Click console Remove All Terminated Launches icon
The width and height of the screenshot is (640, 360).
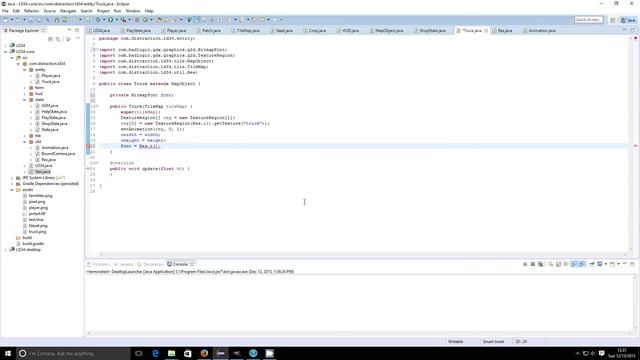[540, 264]
